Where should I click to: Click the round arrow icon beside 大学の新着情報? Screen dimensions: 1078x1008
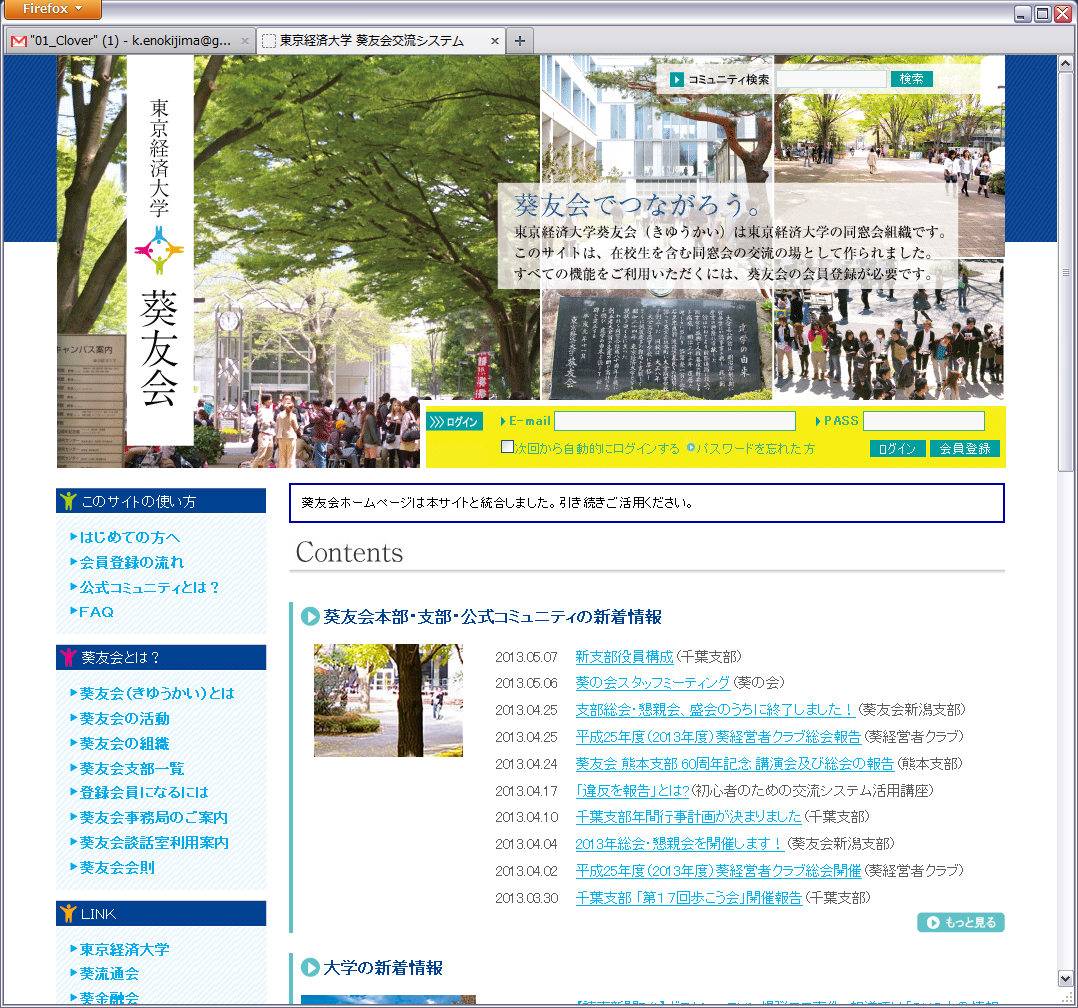(x=310, y=967)
